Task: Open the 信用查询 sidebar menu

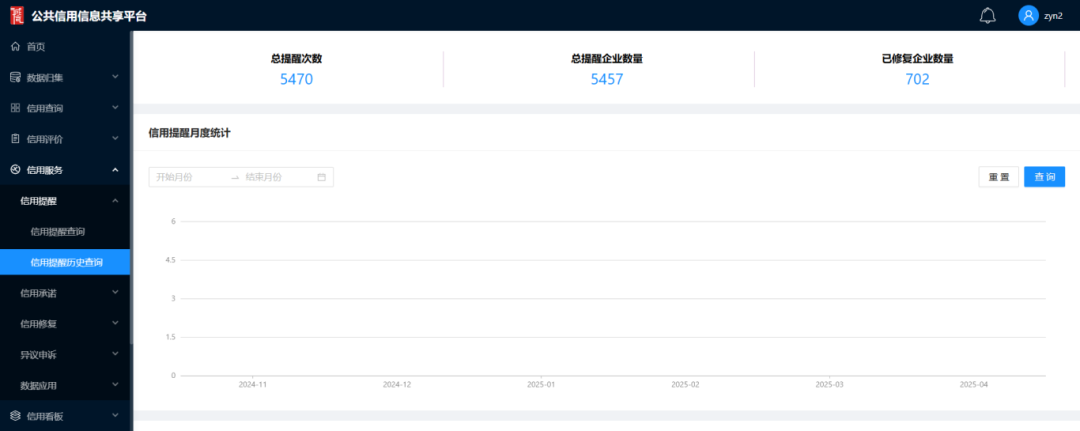Action: [45, 108]
